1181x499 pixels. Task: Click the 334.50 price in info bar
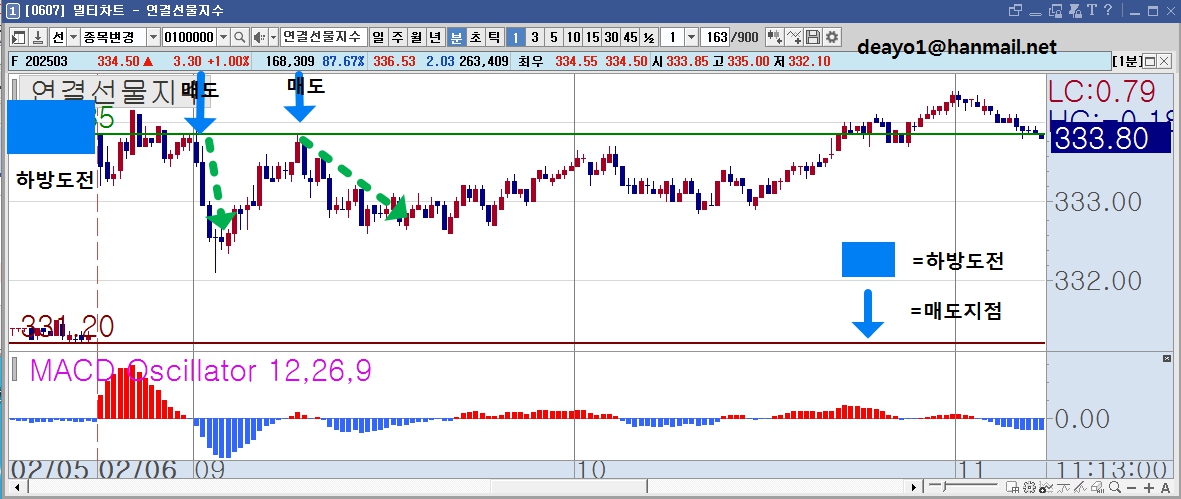[x=119, y=61]
